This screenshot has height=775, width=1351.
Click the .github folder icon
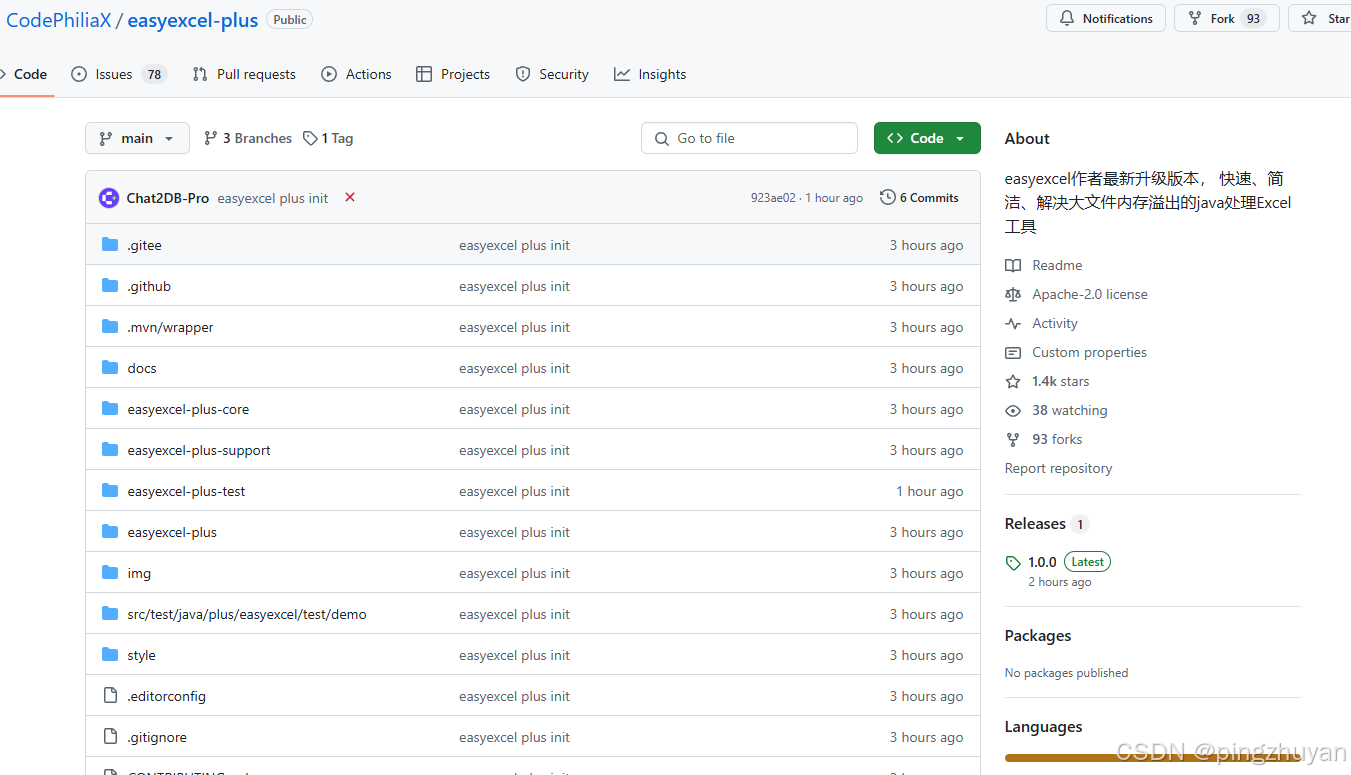click(x=110, y=286)
